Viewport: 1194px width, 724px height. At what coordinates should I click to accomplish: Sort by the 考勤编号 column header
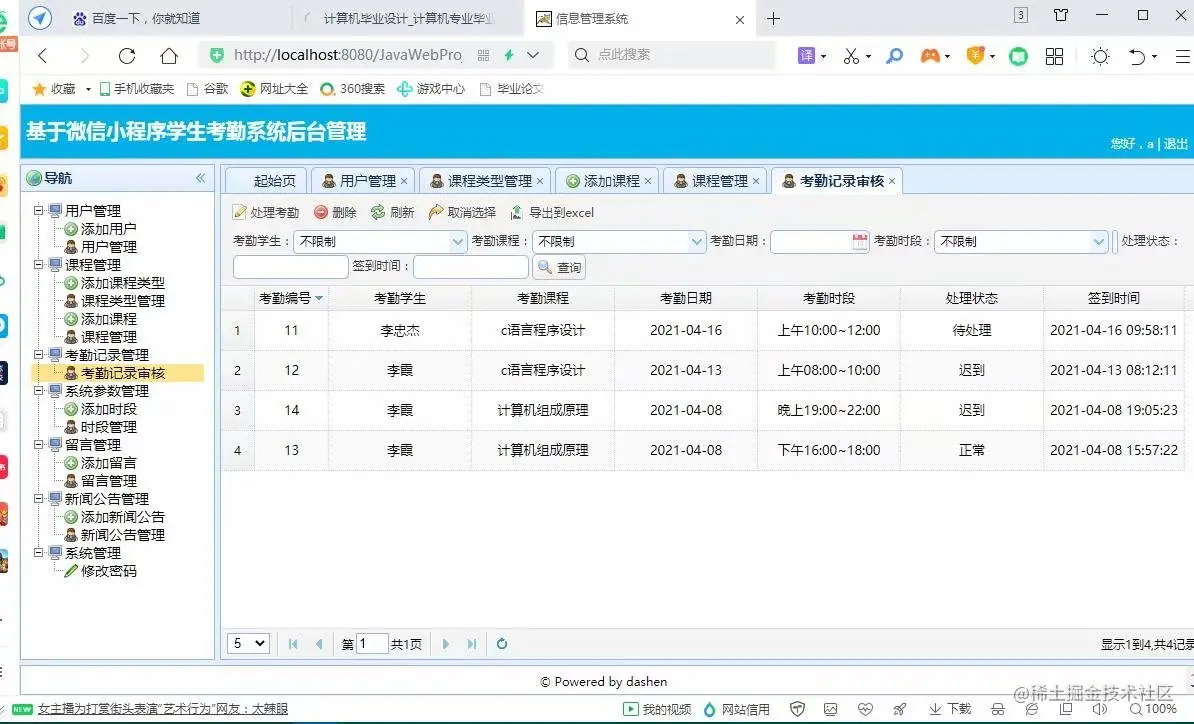291,298
